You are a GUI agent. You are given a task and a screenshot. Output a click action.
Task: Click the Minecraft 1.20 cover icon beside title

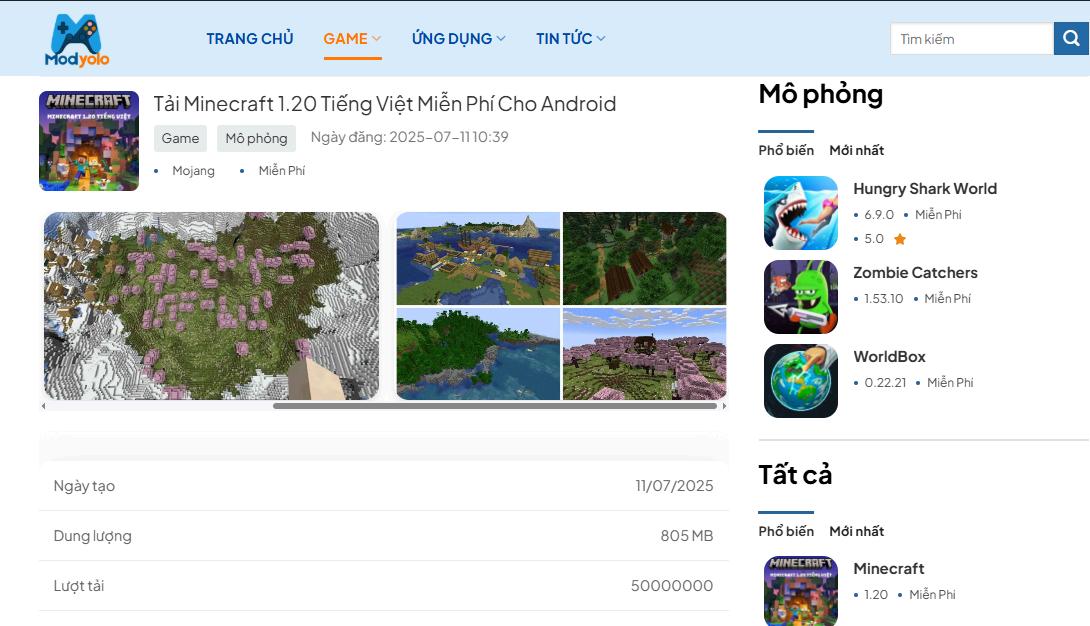(x=89, y=141)
